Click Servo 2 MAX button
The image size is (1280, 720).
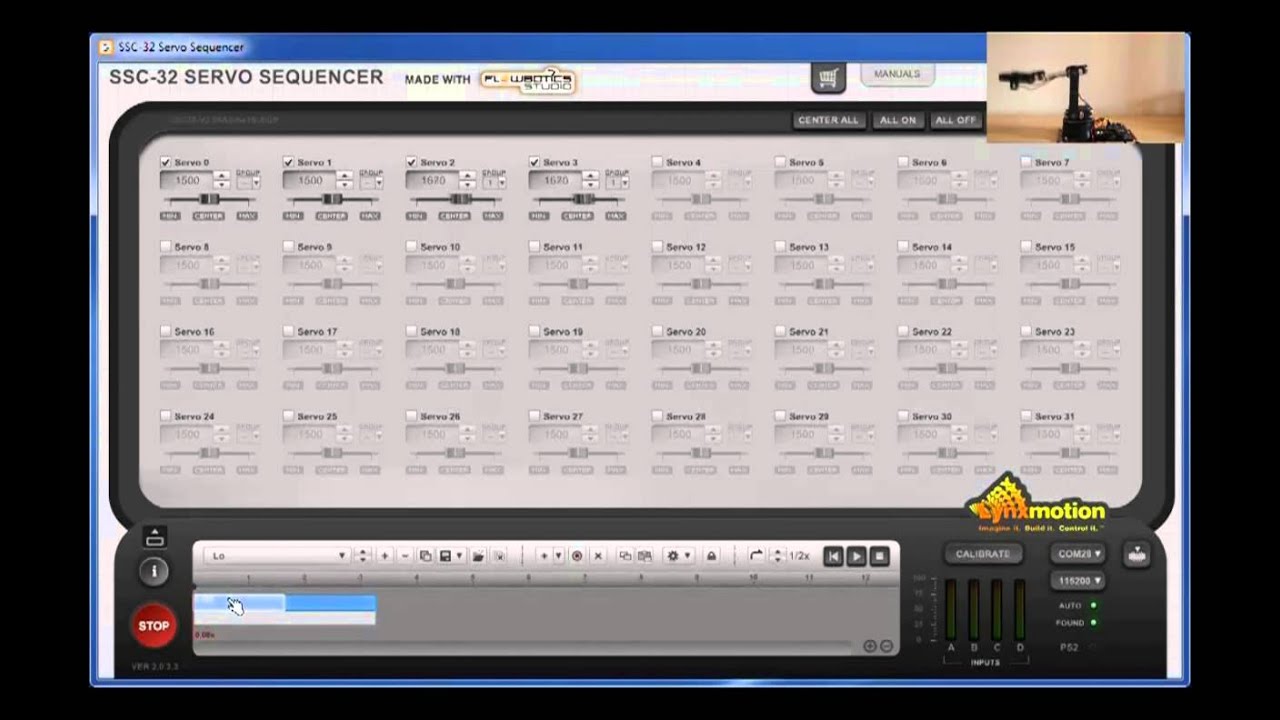point(492,216)
